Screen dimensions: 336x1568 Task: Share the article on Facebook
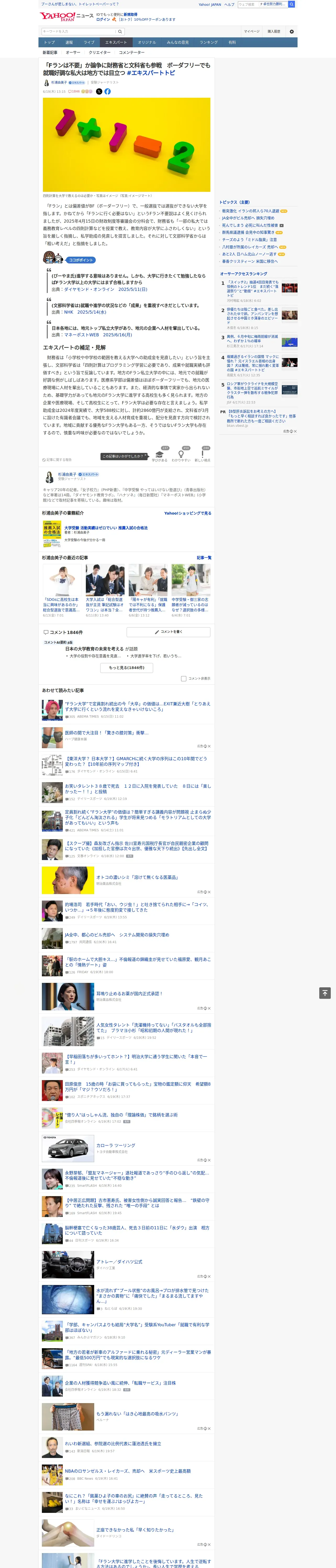click(107, 91)
